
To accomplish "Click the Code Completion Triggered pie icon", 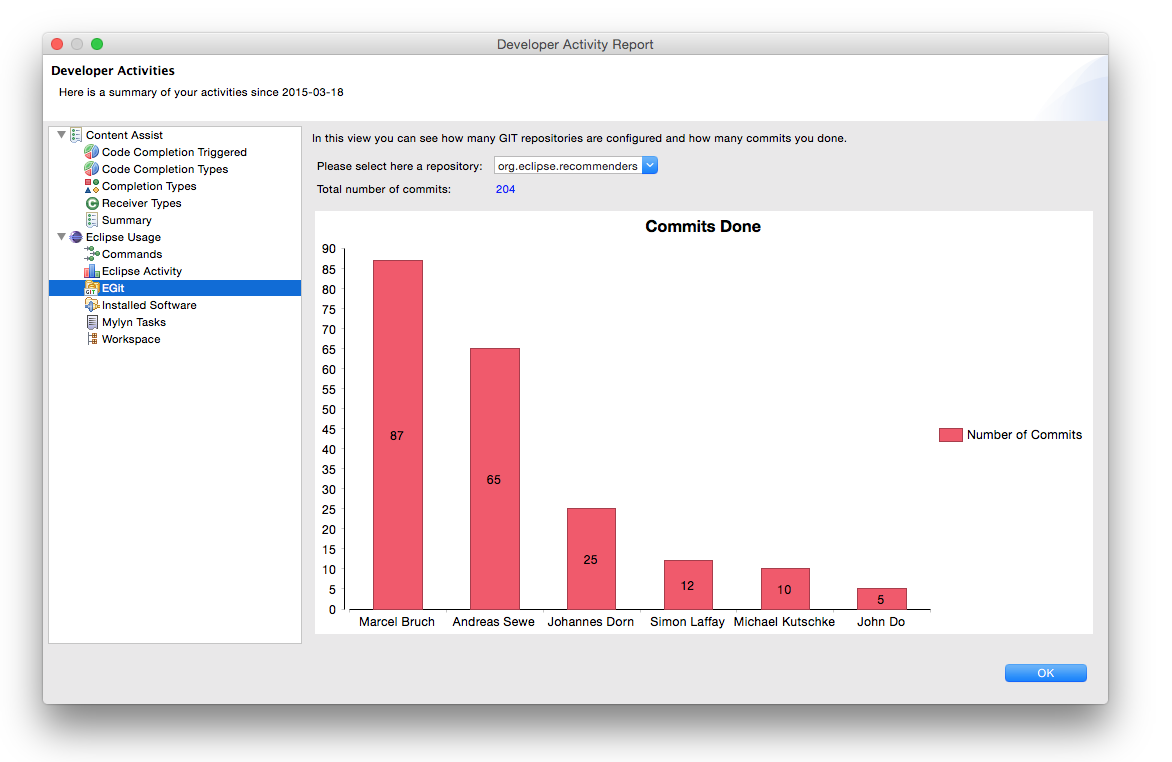I will [91, 152].
